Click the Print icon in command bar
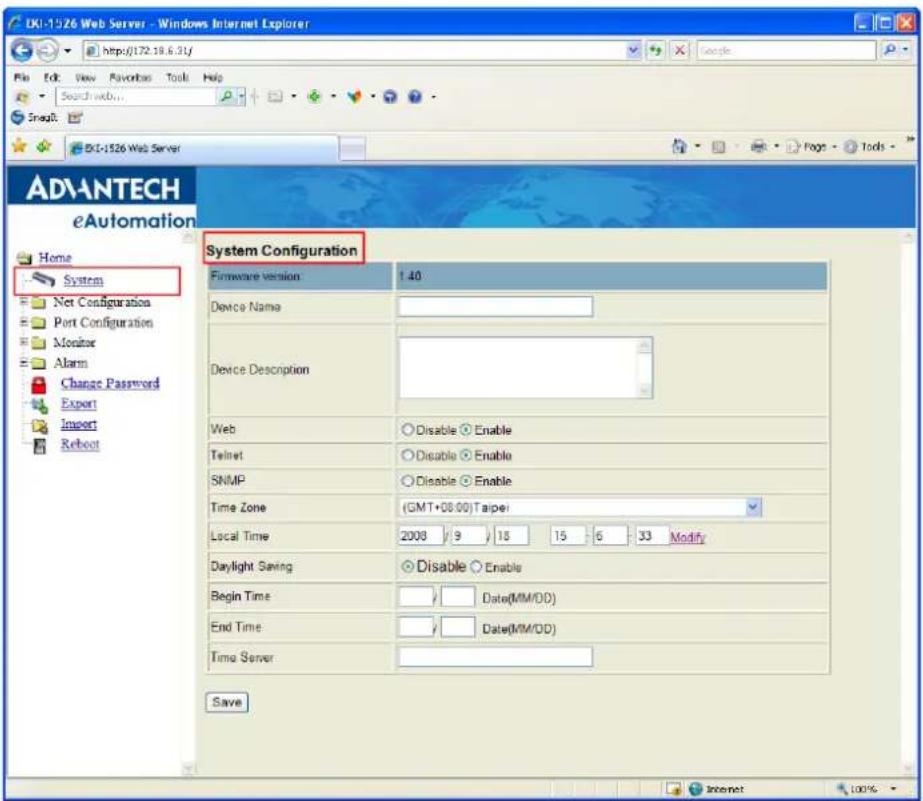This screenshot has width=923, height=801. point(758,146)
